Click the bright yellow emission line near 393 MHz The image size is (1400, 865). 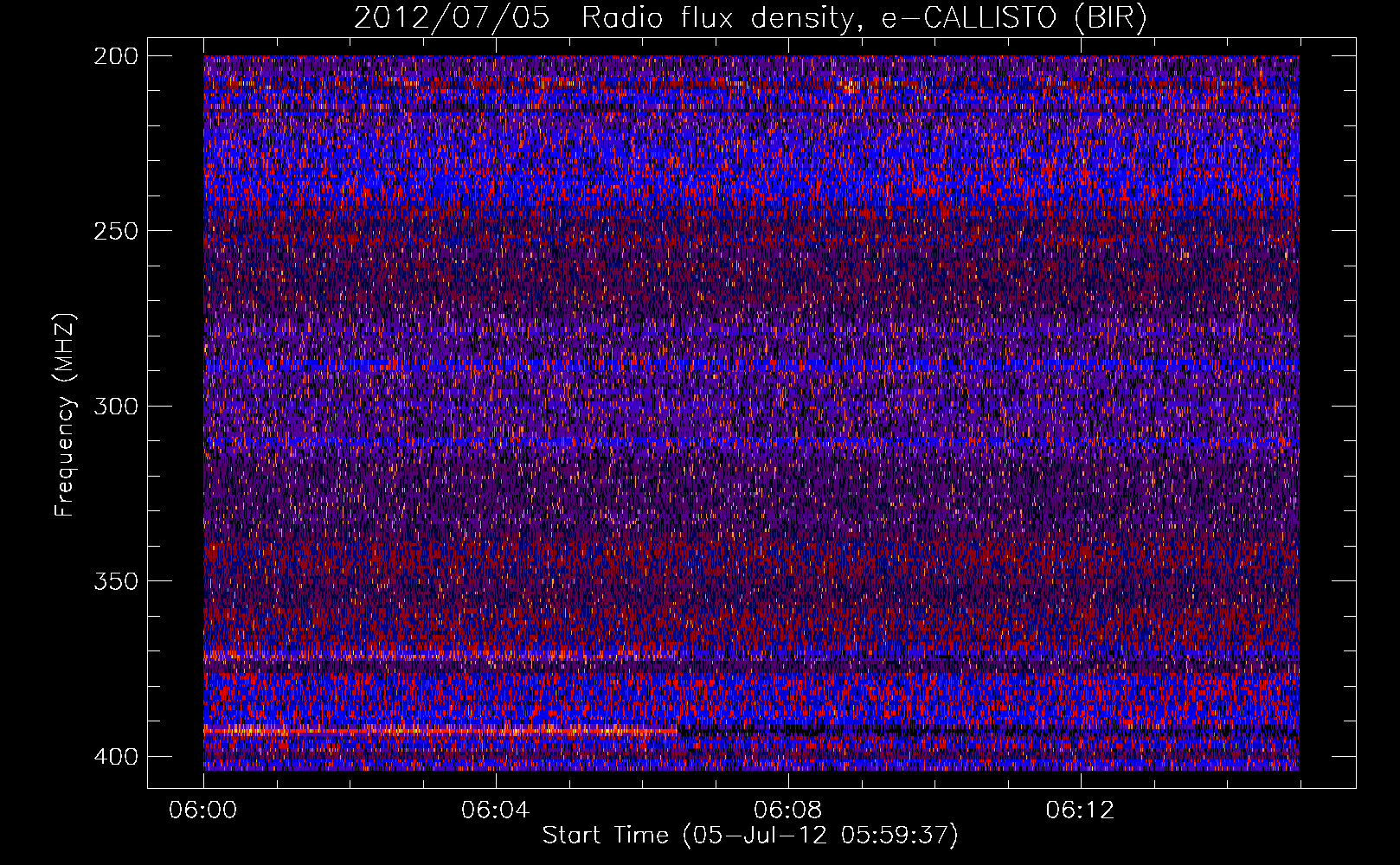point(440,731)
